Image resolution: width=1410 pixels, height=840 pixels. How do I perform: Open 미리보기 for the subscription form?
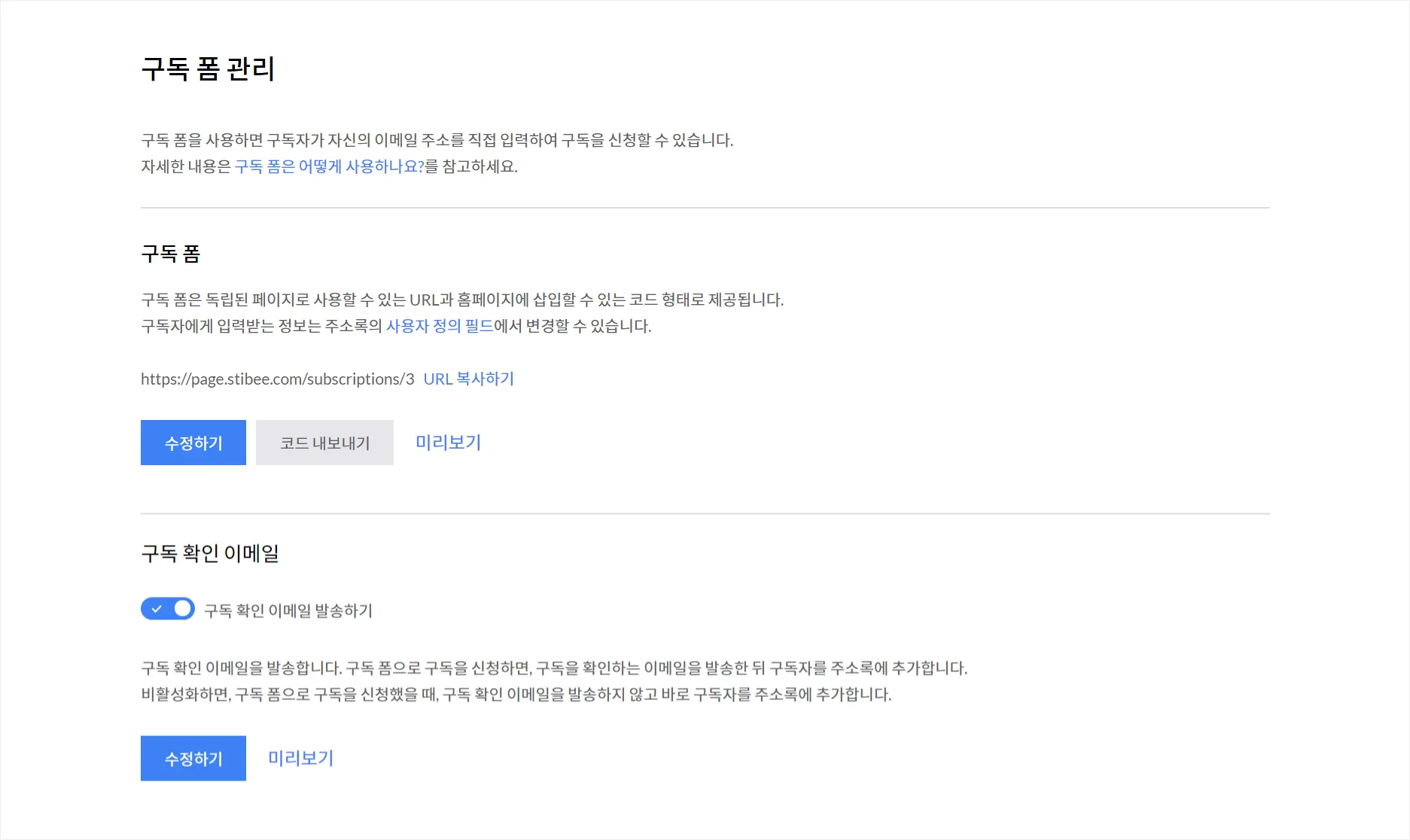(x=448, y=443)
